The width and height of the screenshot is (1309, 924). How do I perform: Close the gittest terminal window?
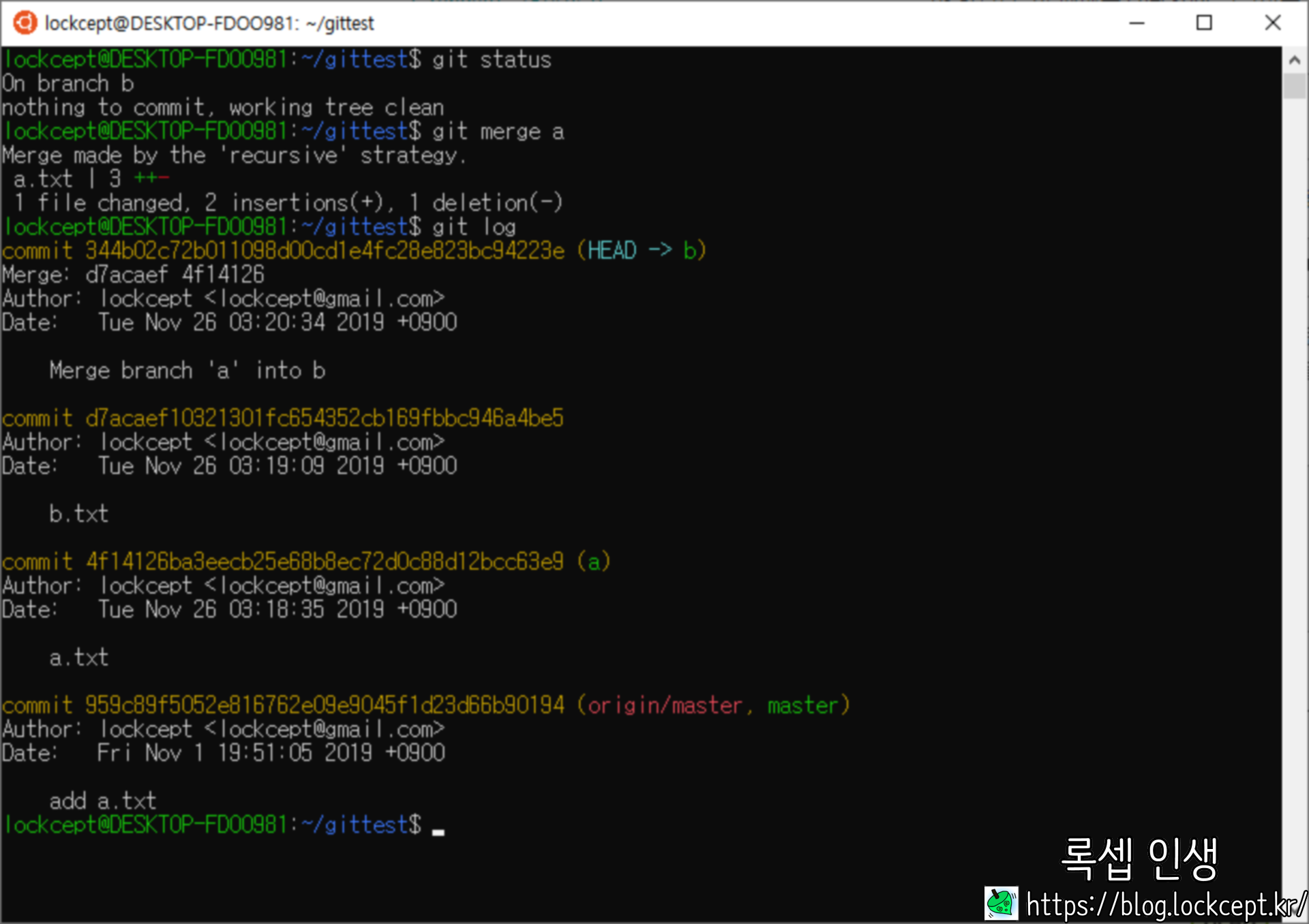pos(1272,23)
